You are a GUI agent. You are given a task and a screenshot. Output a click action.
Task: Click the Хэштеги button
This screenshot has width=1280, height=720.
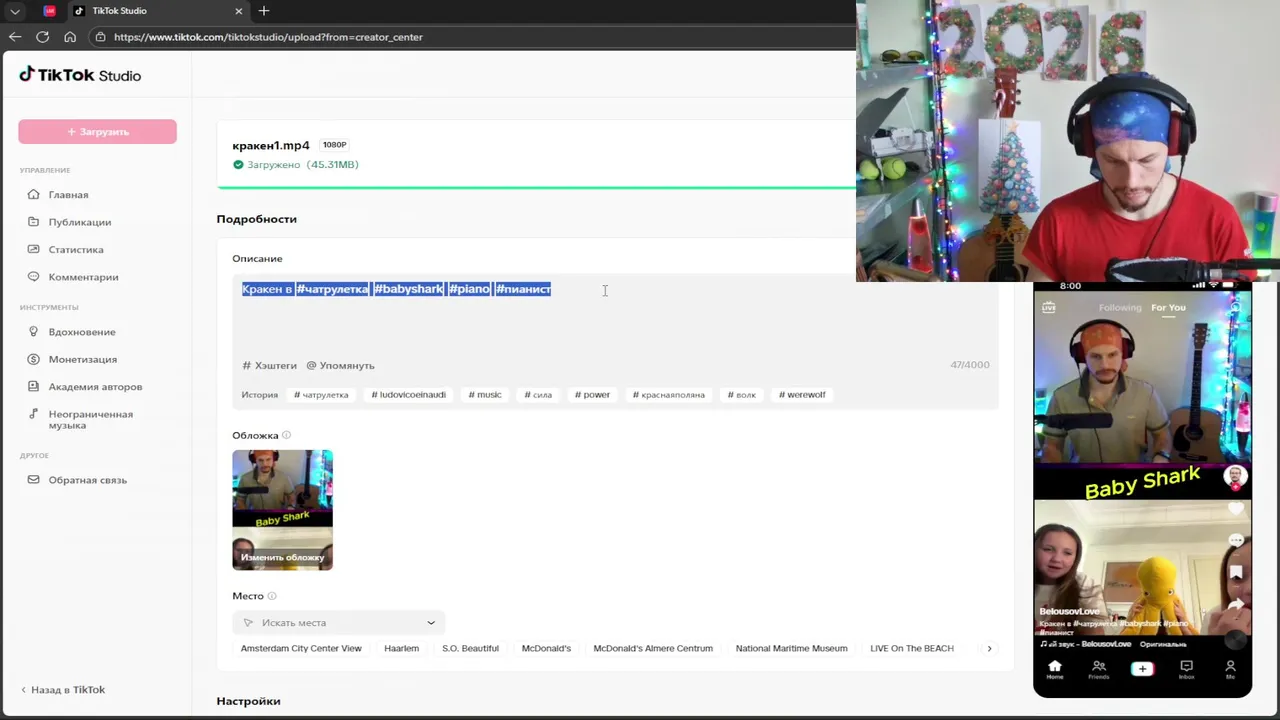pos(270,366)
